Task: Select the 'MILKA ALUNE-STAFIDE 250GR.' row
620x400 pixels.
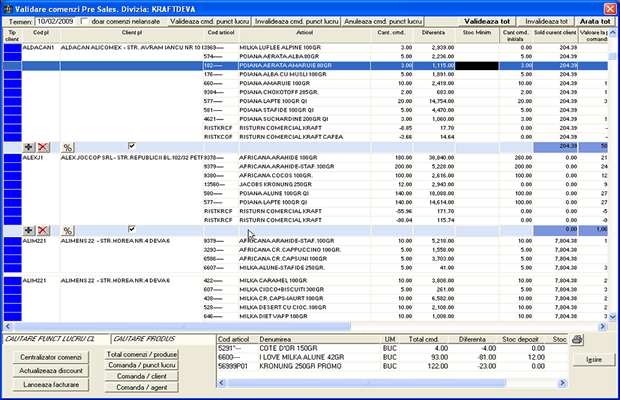Action: [x=305, y=268]
